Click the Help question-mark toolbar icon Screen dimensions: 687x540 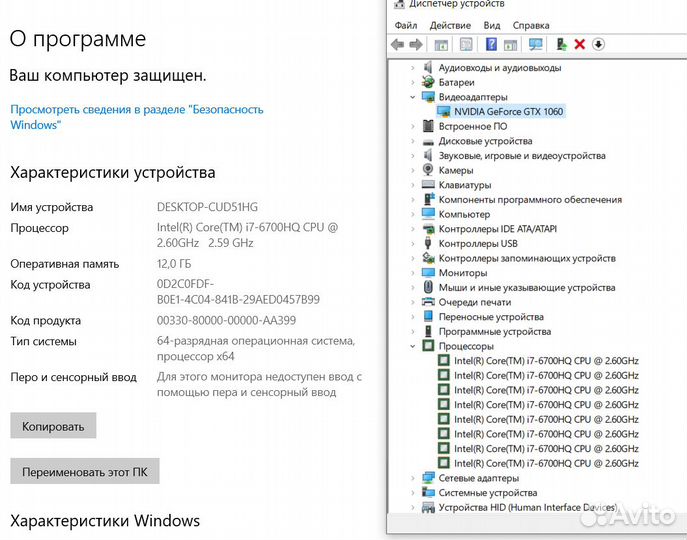[x=492, y=44]
